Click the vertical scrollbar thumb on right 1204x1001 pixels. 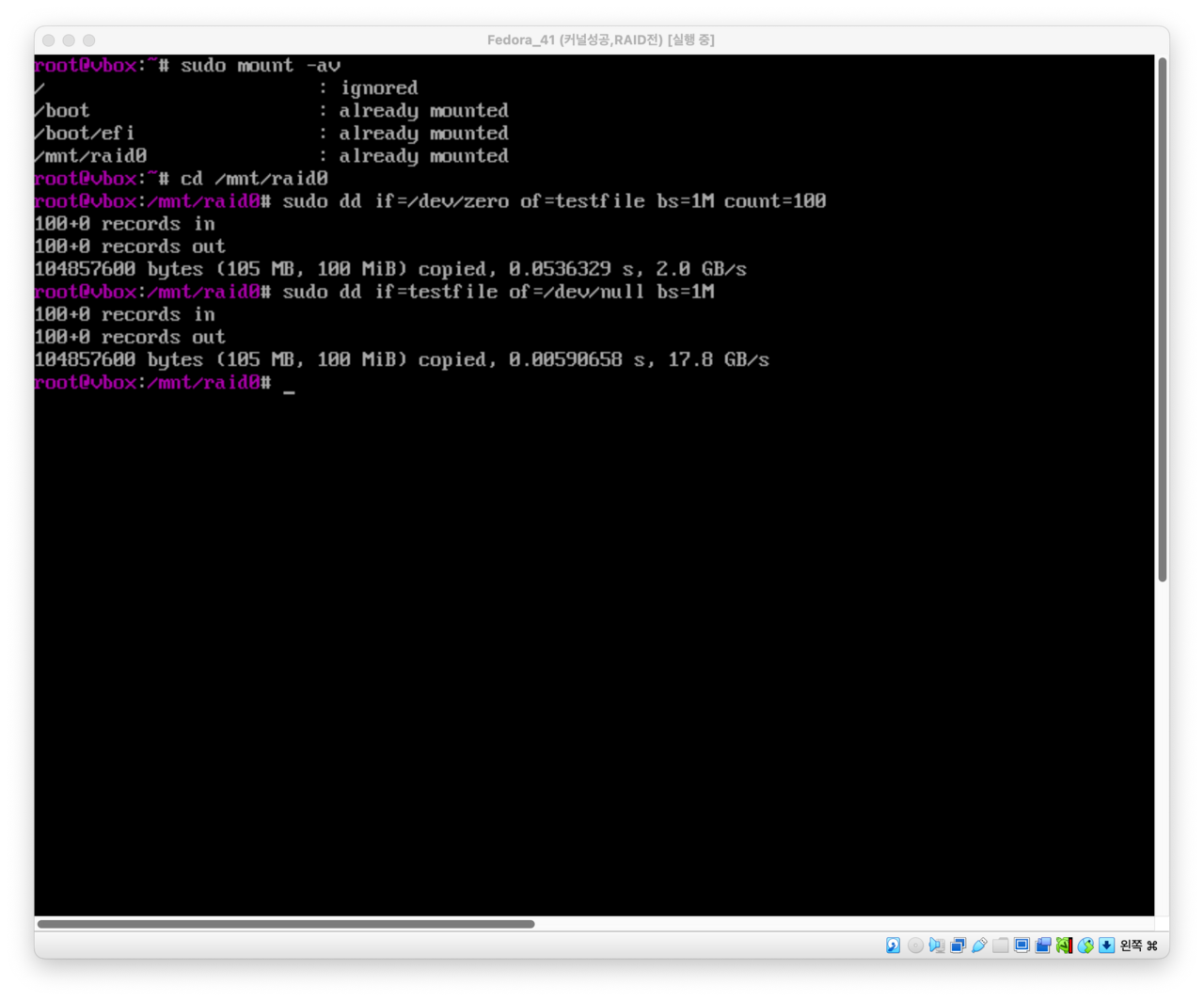click(x=1162, y=320)
